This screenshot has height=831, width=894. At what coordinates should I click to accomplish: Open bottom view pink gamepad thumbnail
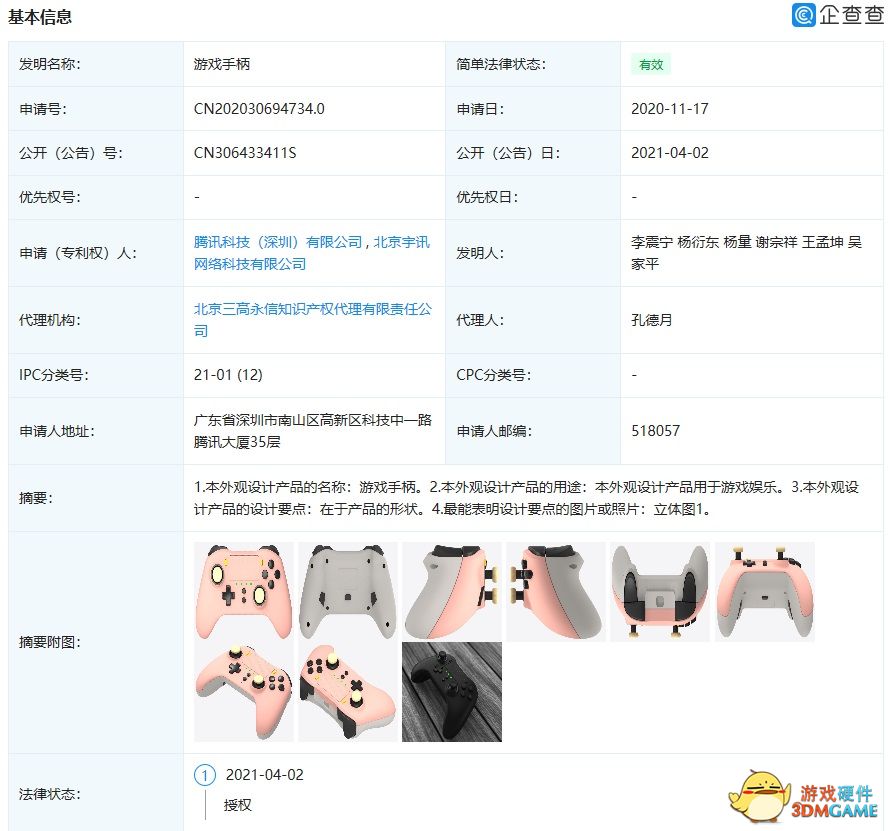[764, 591]
